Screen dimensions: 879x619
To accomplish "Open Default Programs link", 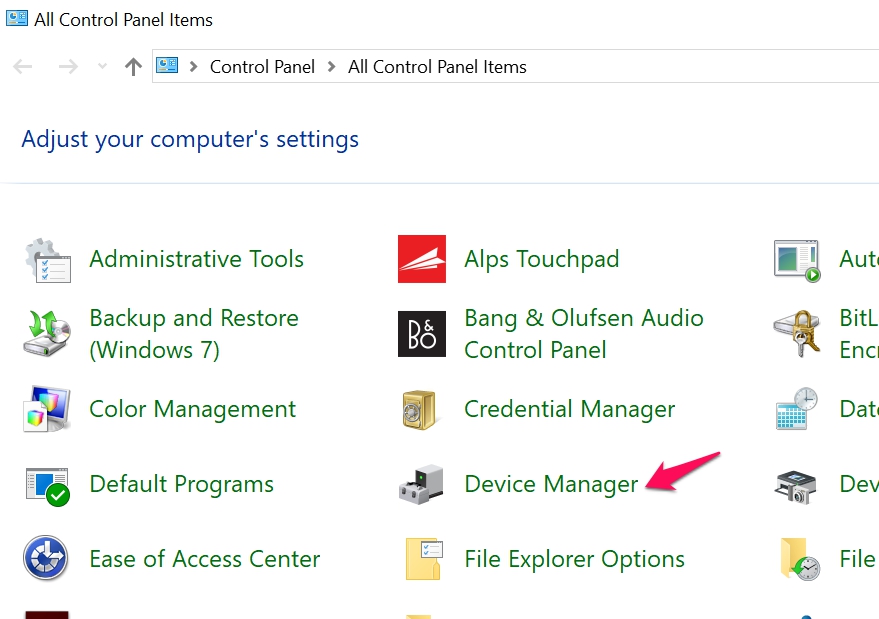I will click(181, 484).
